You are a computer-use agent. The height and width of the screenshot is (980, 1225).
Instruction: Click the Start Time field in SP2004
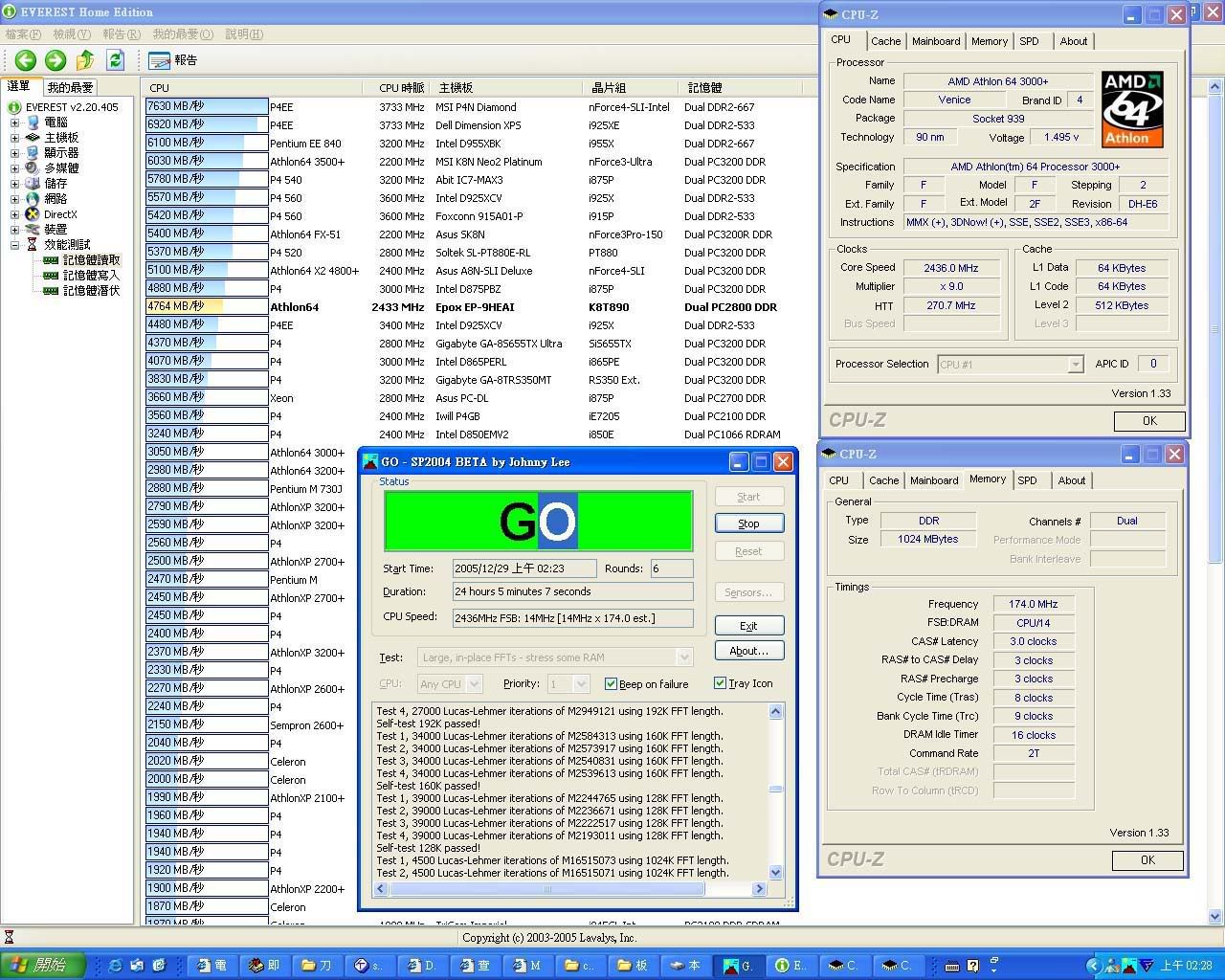pos(524,568)
